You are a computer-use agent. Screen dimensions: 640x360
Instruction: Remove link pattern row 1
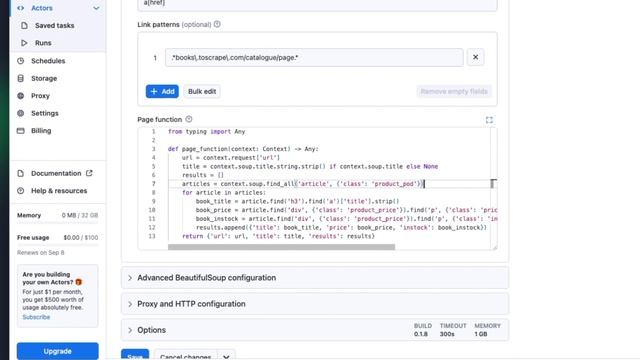coord(476,57)
